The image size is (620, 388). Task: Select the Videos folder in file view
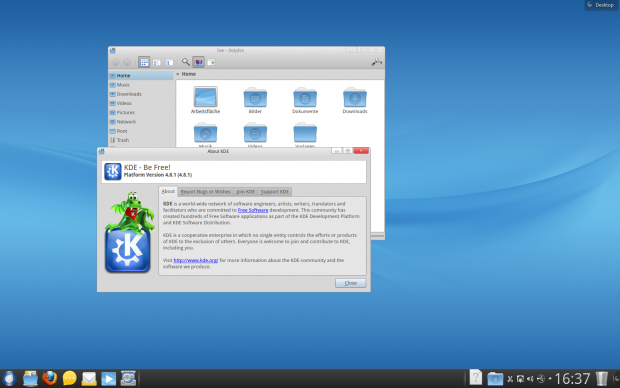pos(255,132)
